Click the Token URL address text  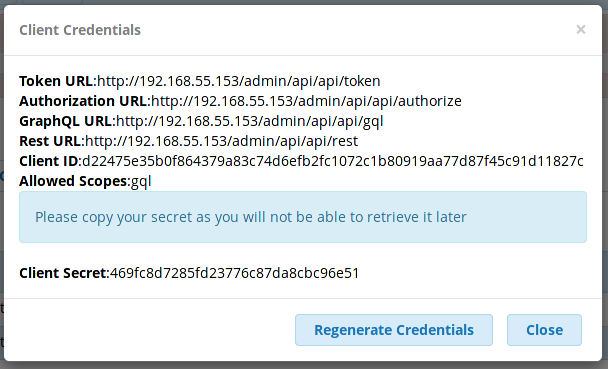(238, 81)
